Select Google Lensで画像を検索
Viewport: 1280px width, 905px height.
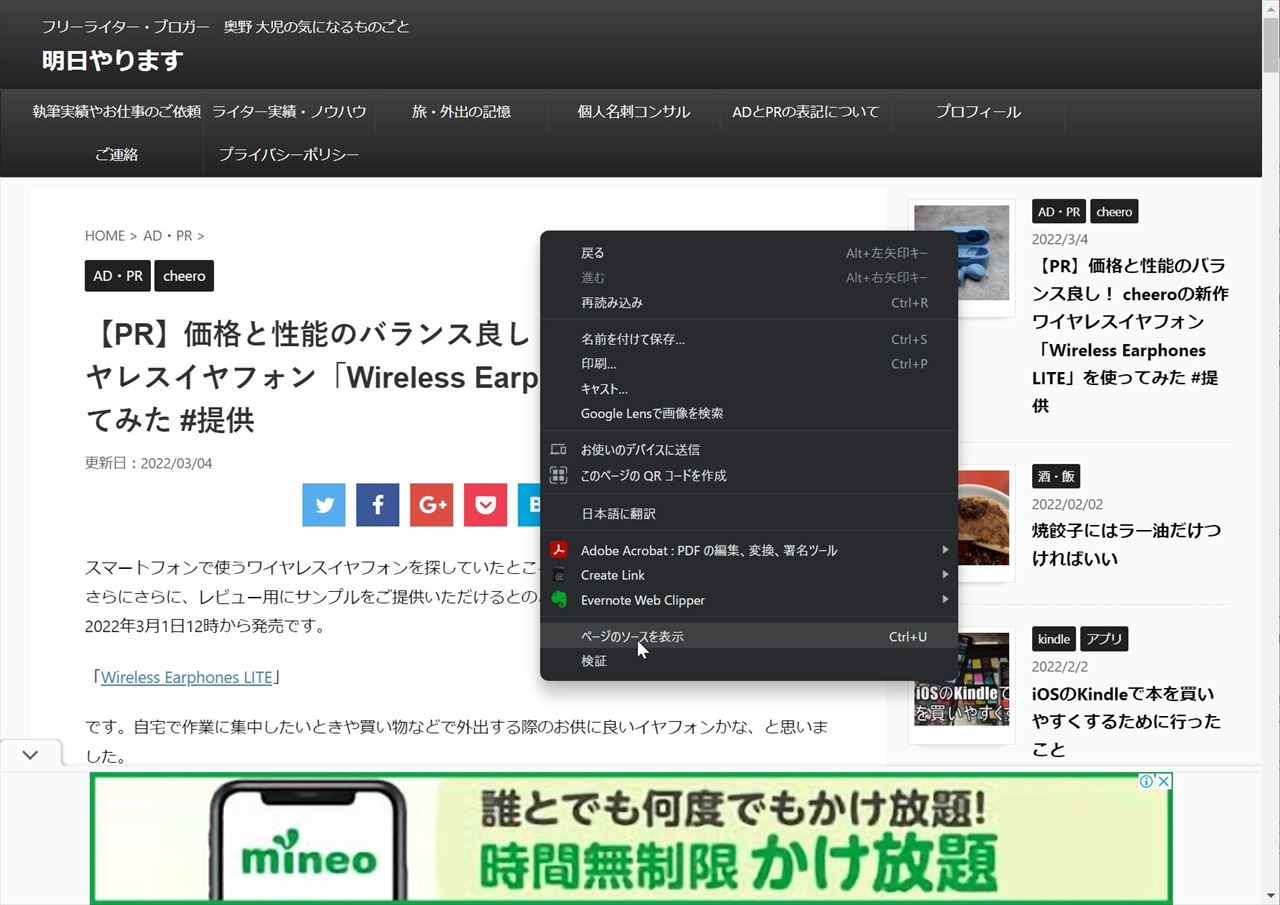click(x=749, y=413)
